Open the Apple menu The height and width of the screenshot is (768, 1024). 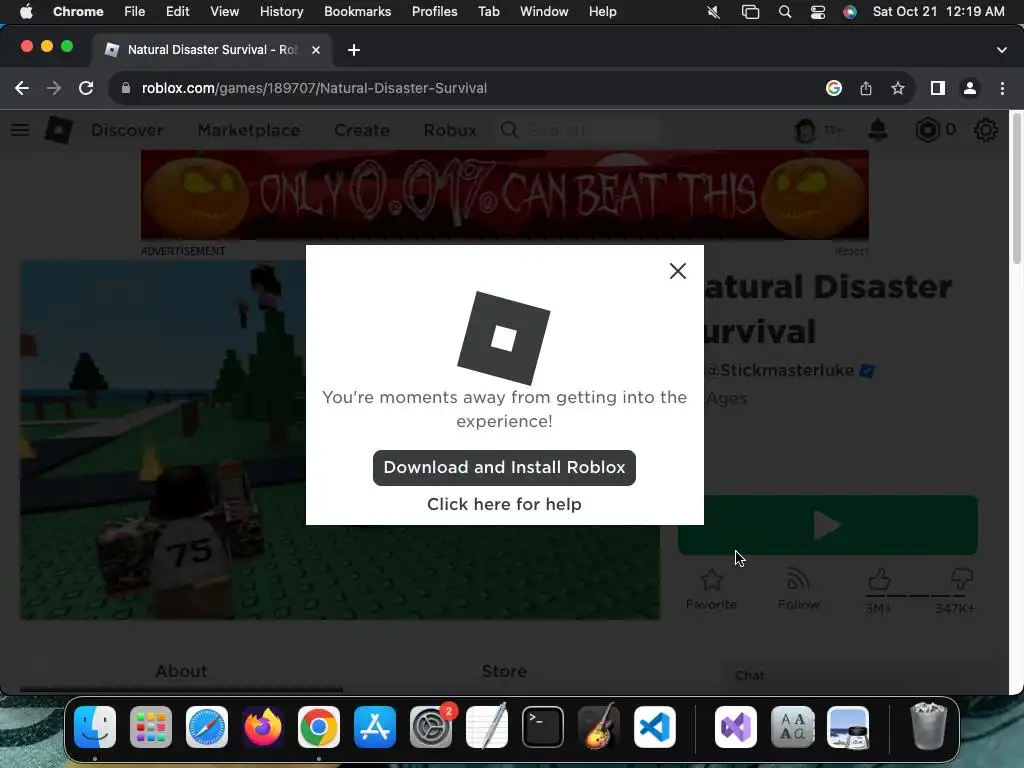[x=26, y=12]
